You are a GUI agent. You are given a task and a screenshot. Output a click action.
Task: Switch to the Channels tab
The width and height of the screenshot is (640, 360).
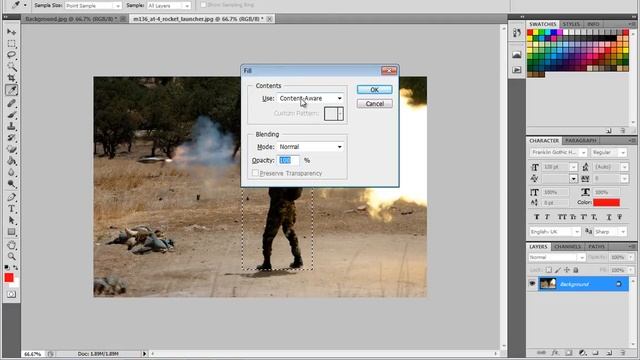(x=567, y=247)
